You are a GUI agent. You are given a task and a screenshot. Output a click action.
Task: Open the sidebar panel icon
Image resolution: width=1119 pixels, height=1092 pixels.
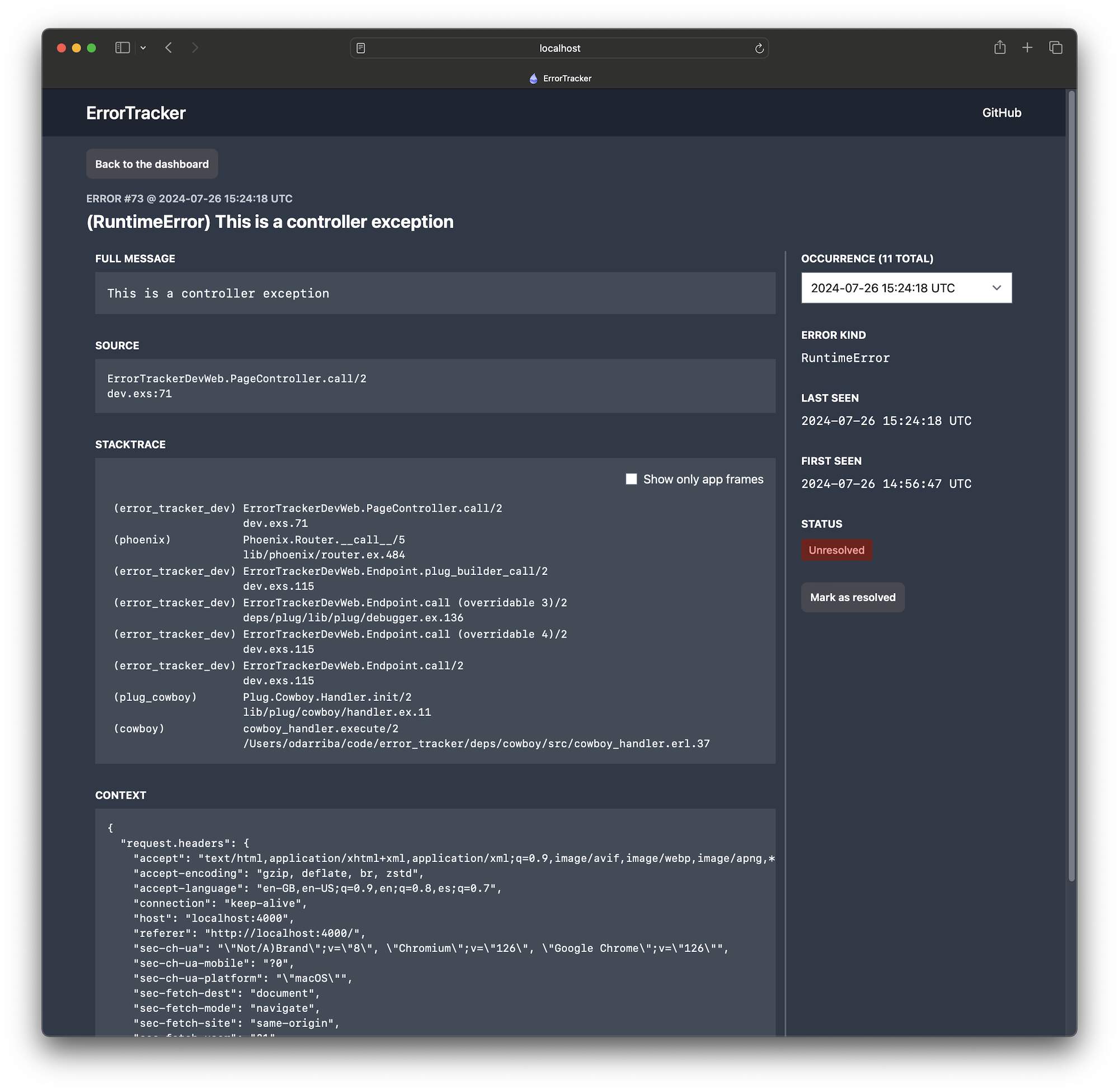coord(122,48)
